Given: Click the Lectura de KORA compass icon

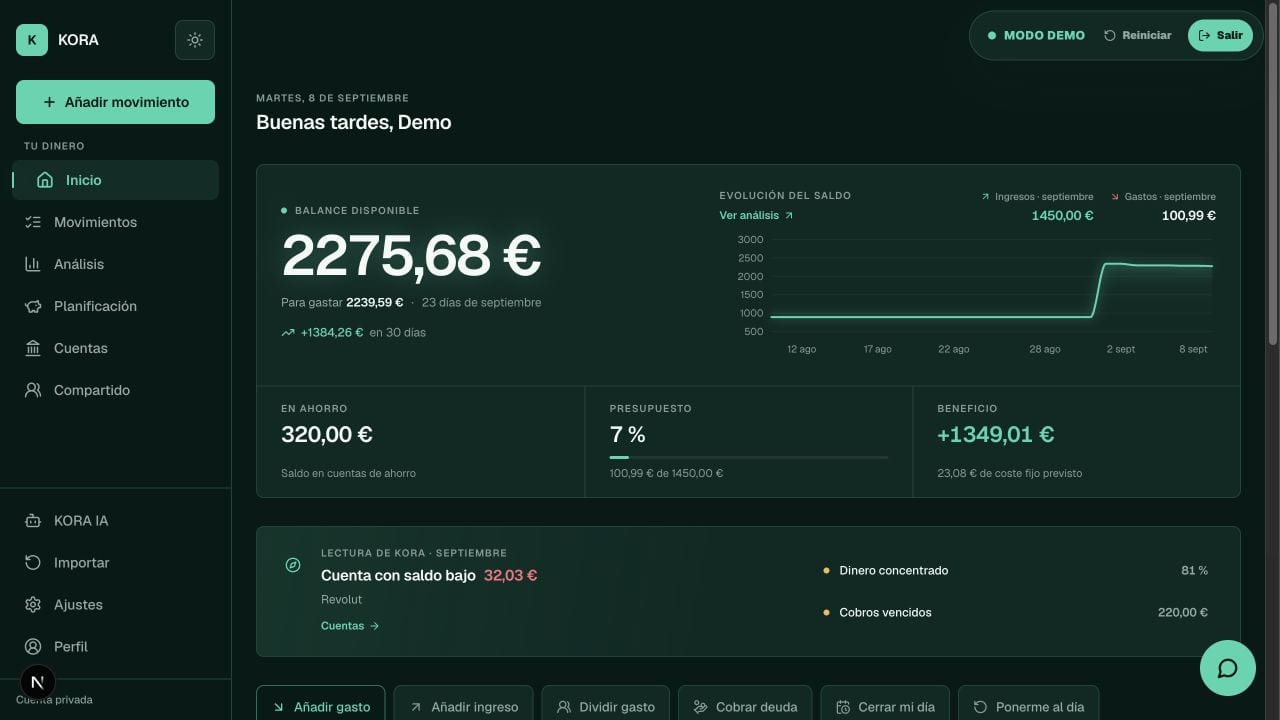Looking at the screenshot, I should pyautogui.click(x=293, y=565).
